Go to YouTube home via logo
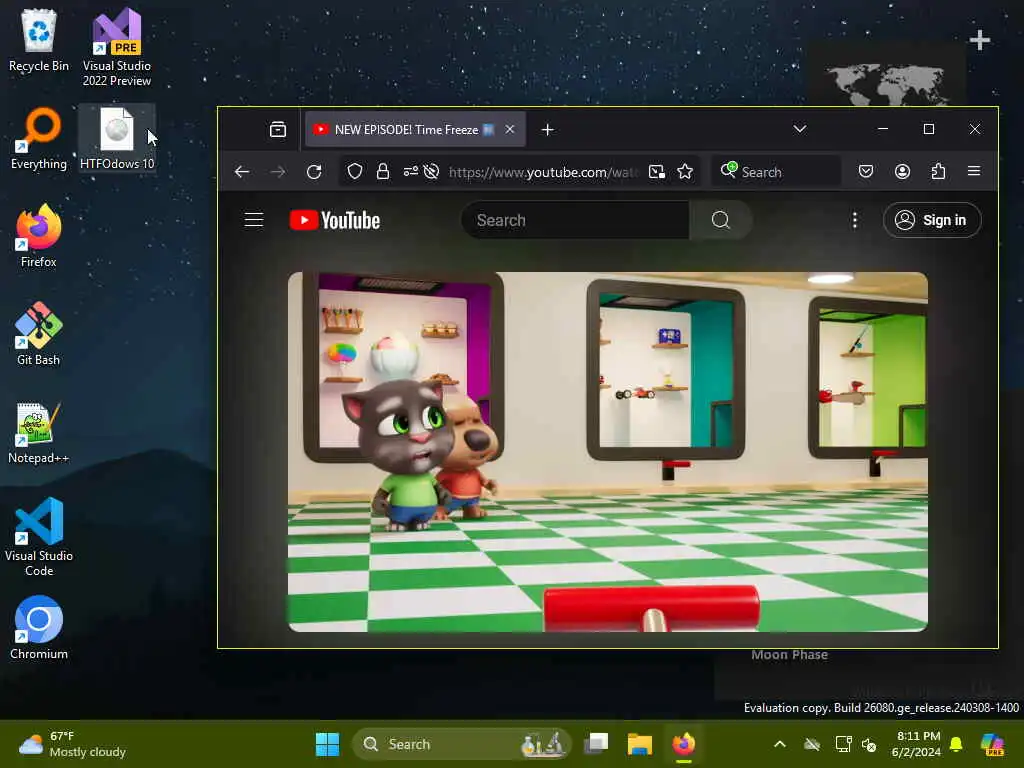The height and width of the screenshot is (768, 1024). (335, 220)
